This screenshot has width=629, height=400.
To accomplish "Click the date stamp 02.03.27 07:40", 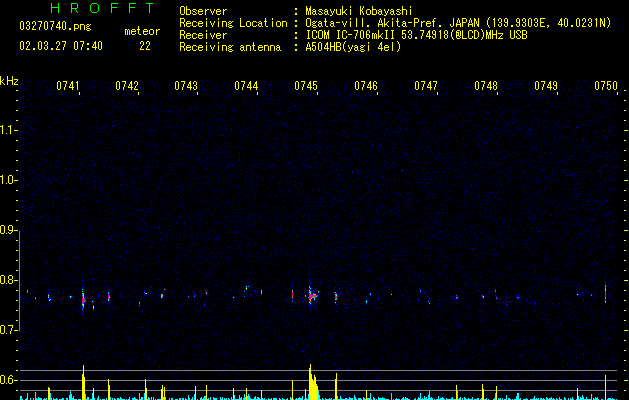I will coord(61,46).
